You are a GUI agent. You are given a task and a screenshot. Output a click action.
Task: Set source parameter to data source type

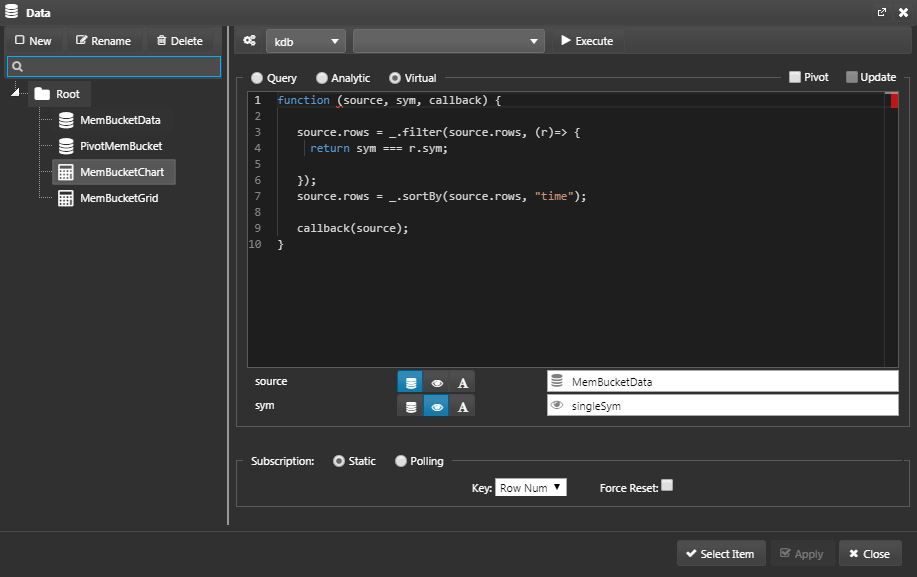click(411, 383)
